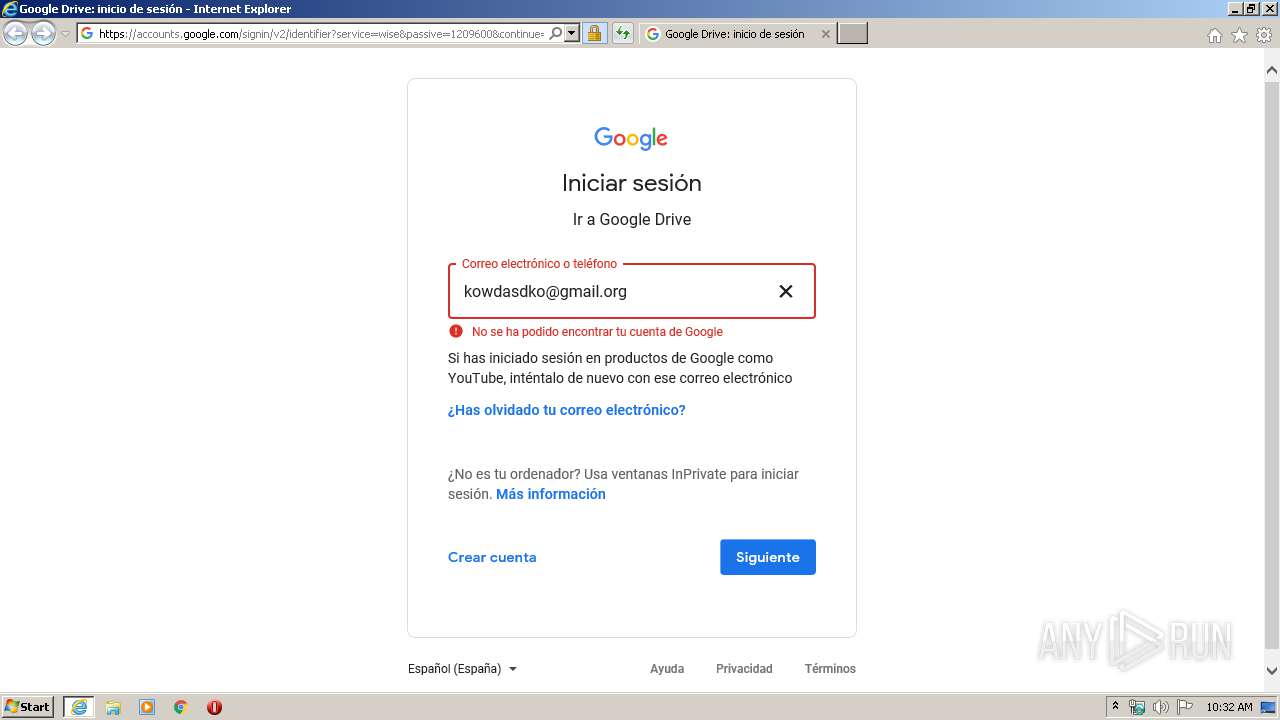Image resolution: width=1280 pixels, height=720 pixels.
Task: Minimize the Internet Explorer window
Action: tap(1235, 9)
